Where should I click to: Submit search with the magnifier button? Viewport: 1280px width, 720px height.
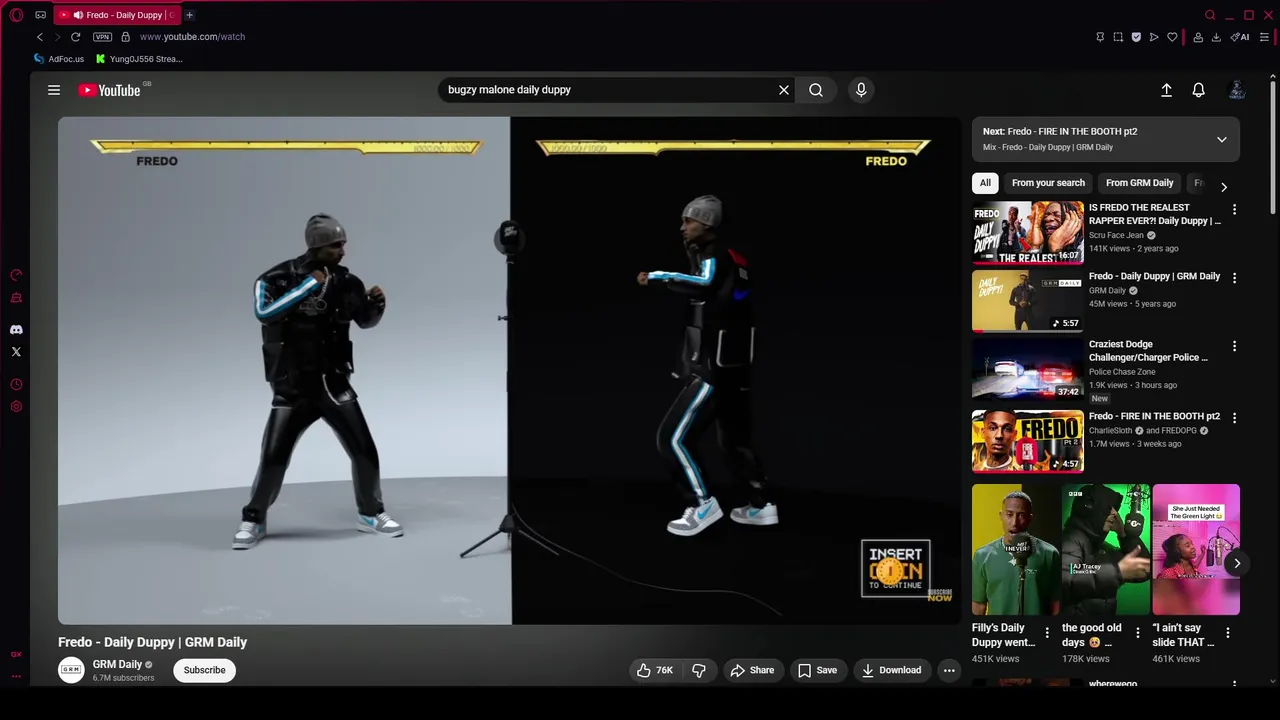click(x=816, y=90)
